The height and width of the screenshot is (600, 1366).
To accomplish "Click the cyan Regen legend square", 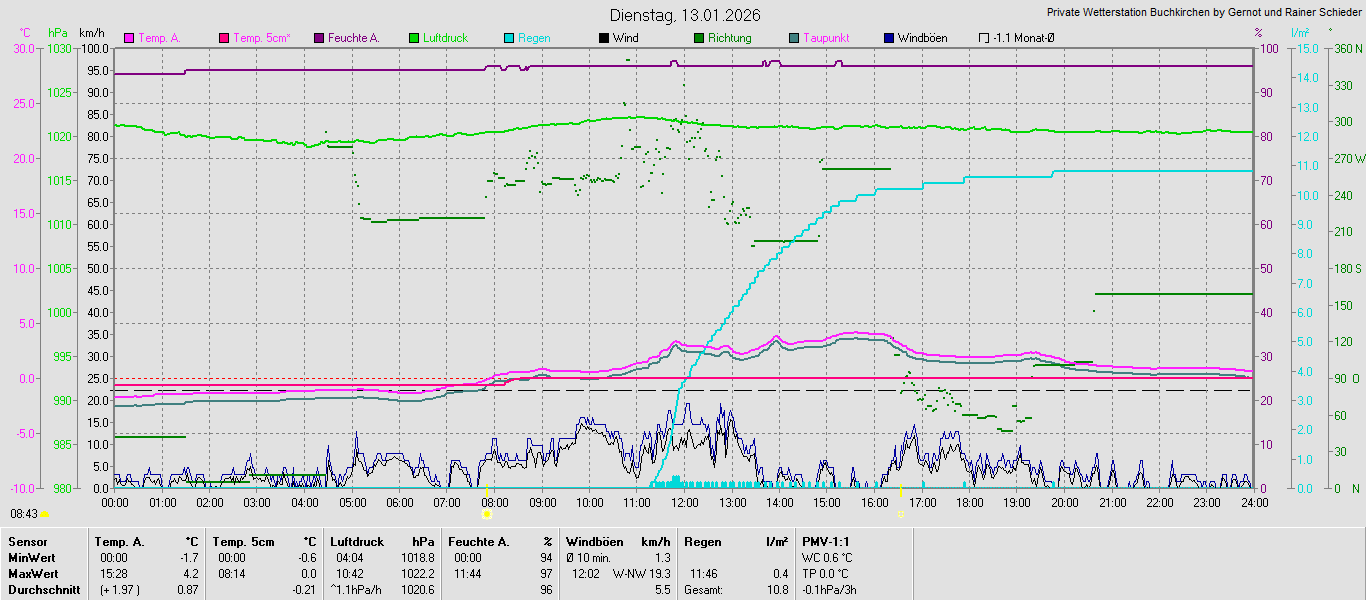I will pos(509,38).
